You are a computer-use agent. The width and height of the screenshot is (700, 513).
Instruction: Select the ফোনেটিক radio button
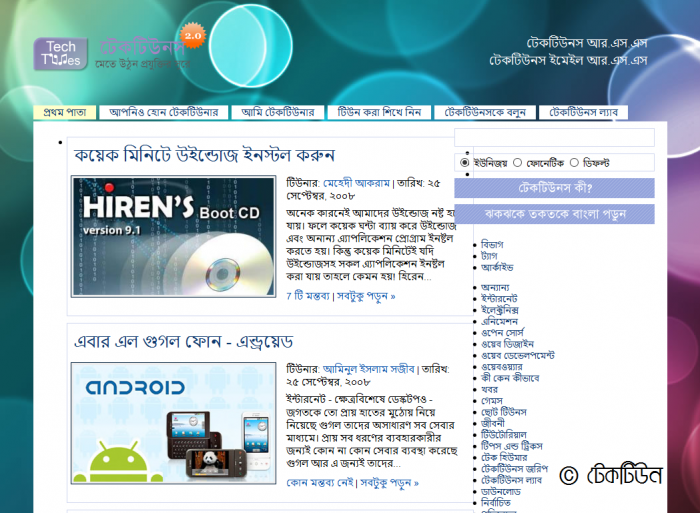click(x=517, y=163)
